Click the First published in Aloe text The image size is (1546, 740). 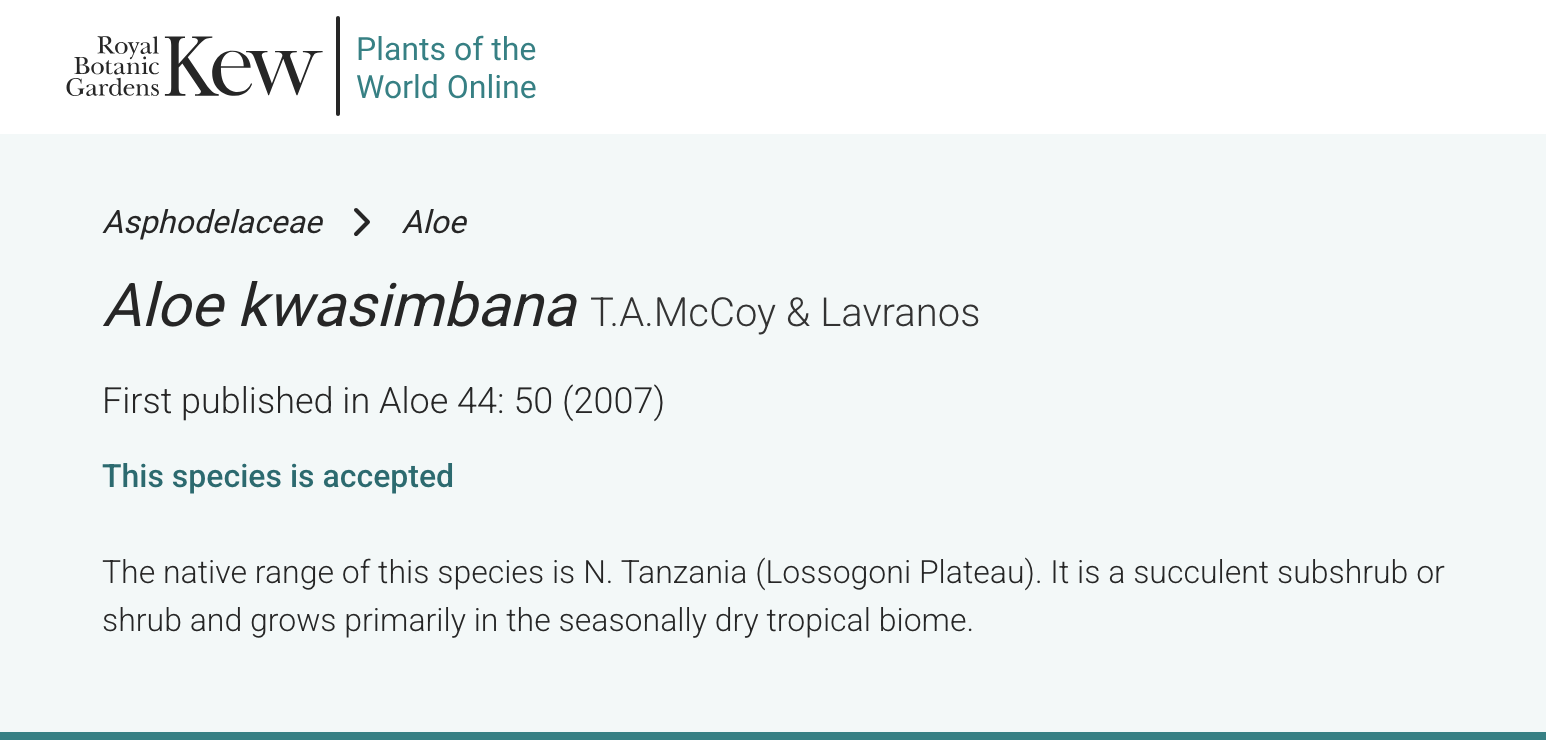(273, 401)
